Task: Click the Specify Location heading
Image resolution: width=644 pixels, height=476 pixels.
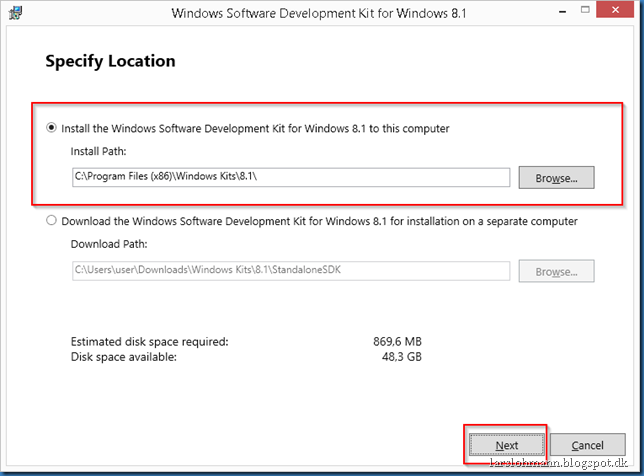Action: (x=110, y=61)
